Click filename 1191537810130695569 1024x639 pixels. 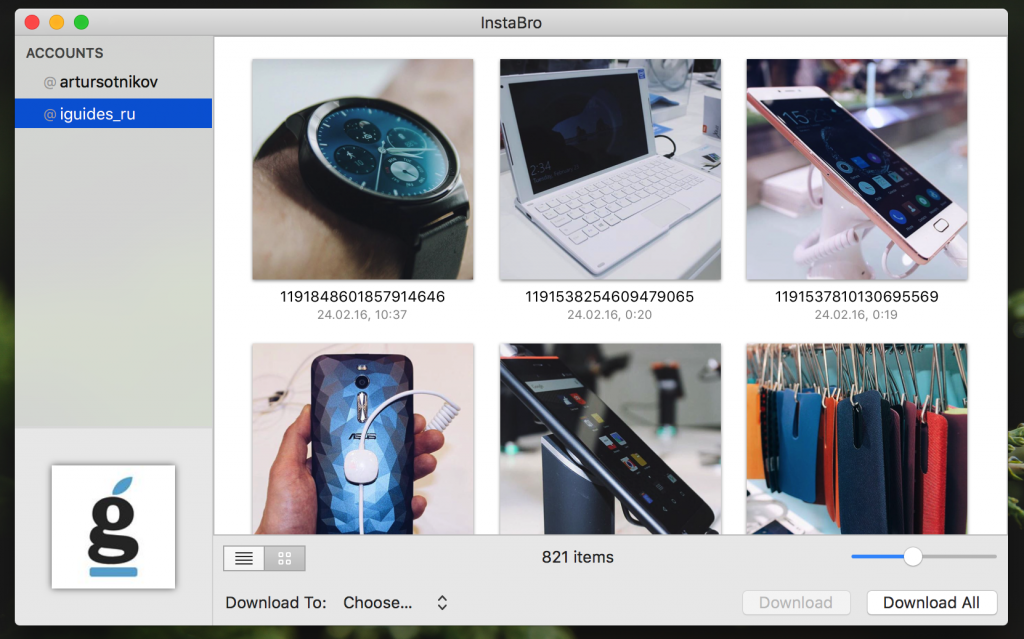point(856,297)
